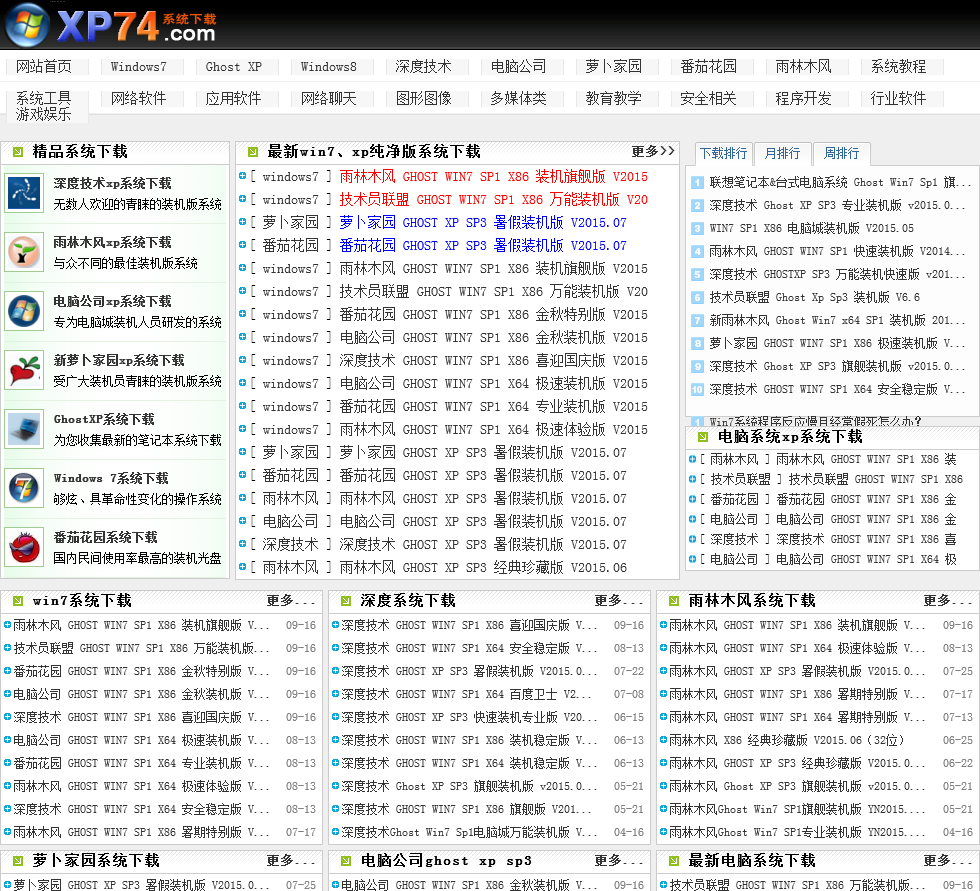Screen dimensions: 980x891
Task: Click the XP74.com site logo
Action: click(111, 25)
